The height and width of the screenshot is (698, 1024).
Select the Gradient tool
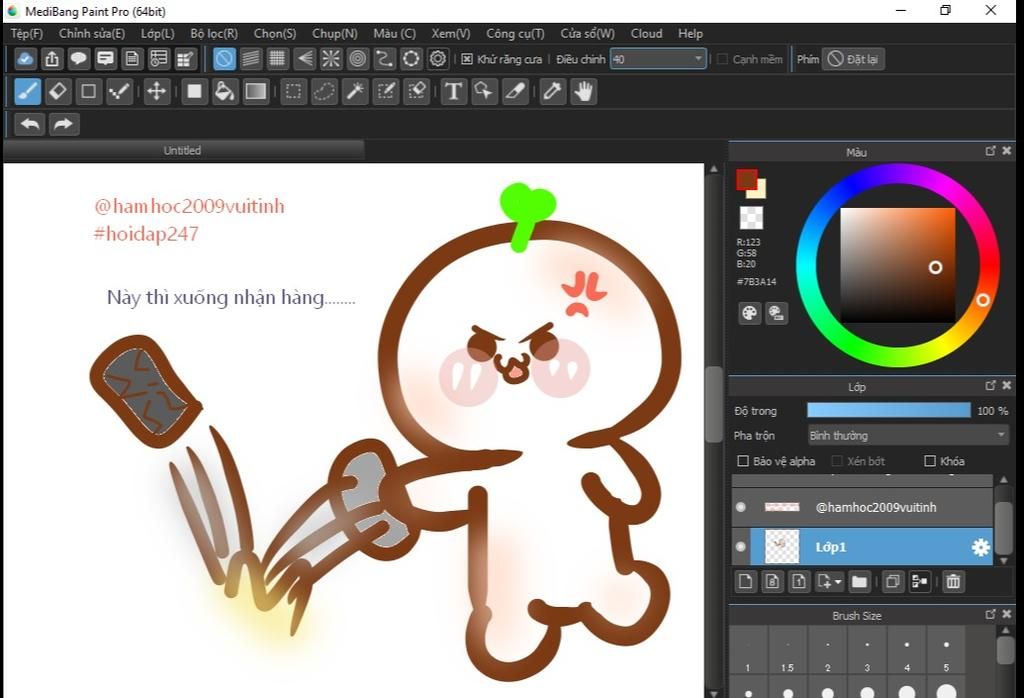click(255, 91)
